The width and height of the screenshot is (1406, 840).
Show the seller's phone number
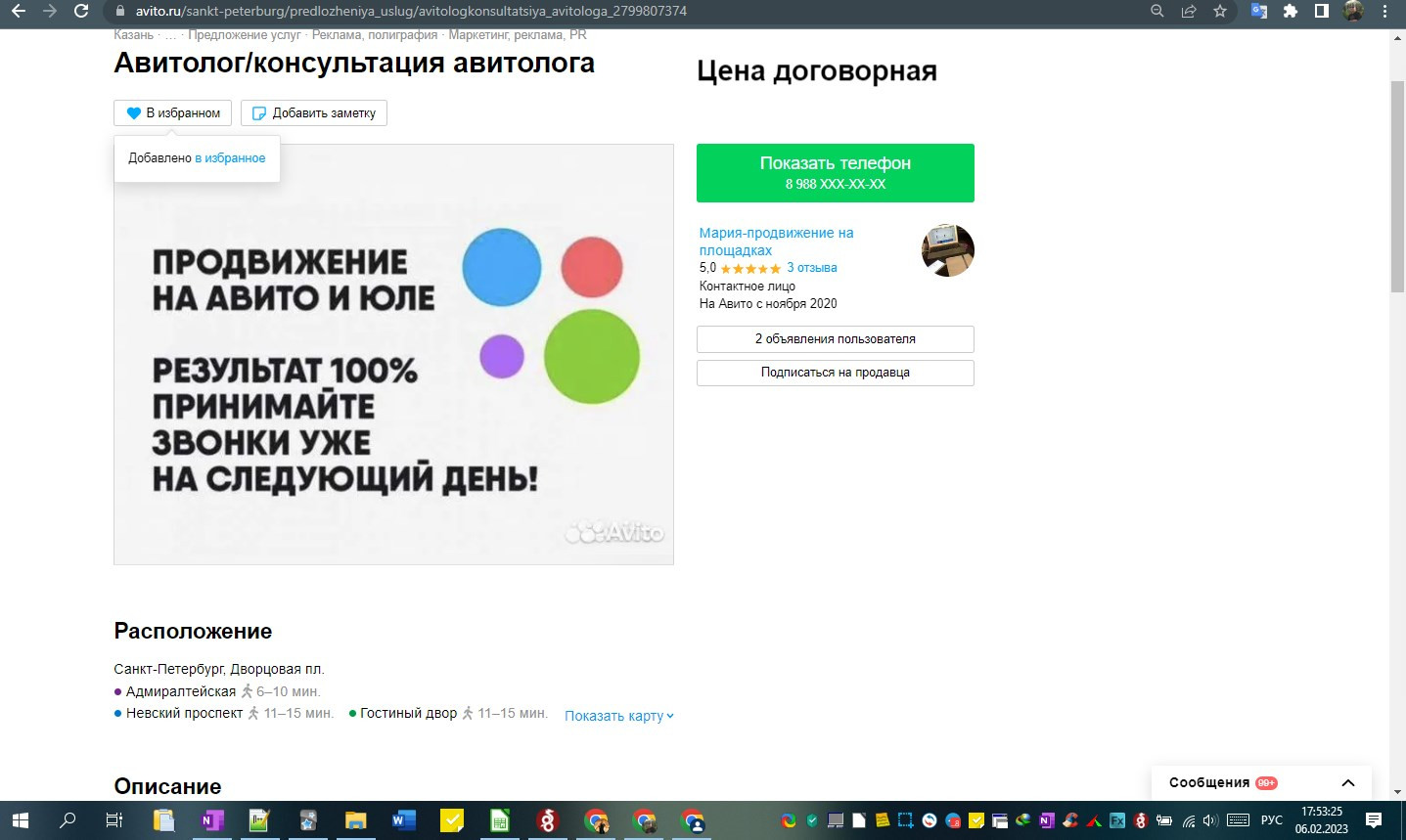[836, 173]
